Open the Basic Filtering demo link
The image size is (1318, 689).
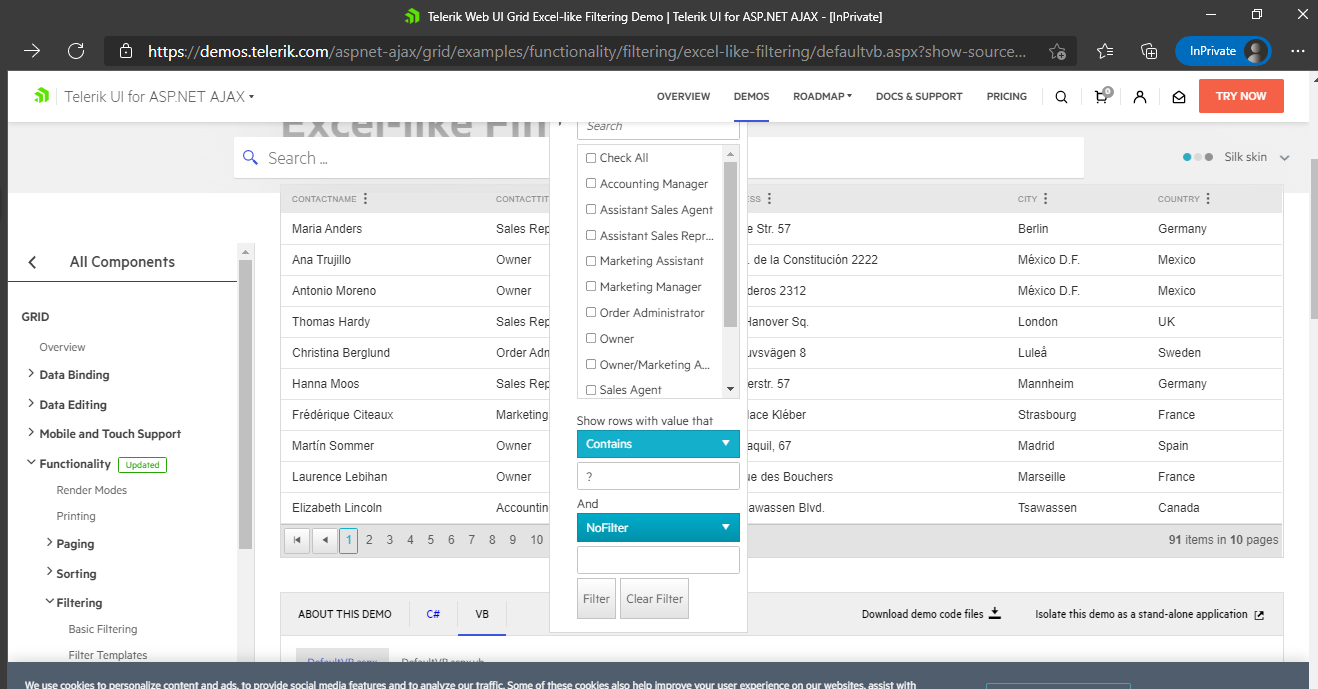point(103,629)
